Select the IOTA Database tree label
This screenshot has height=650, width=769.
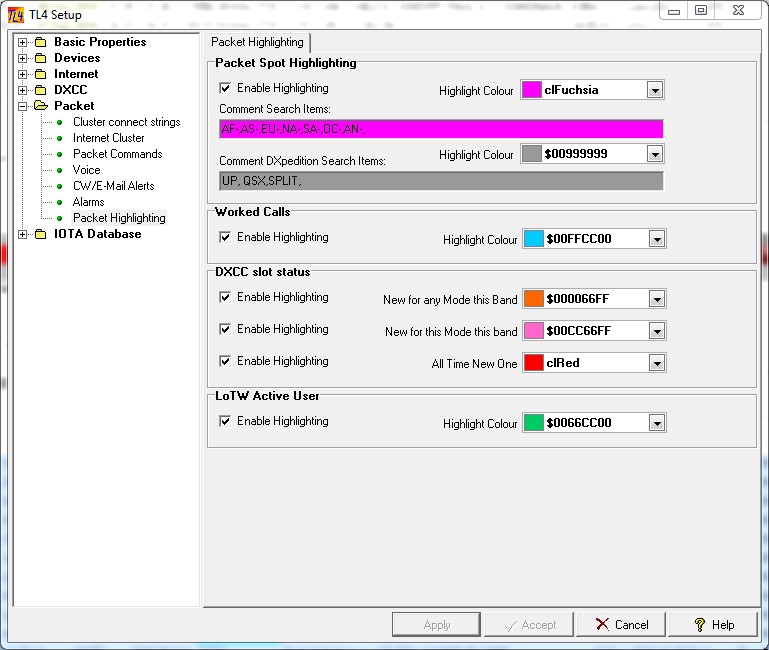(x=98, y=234)
